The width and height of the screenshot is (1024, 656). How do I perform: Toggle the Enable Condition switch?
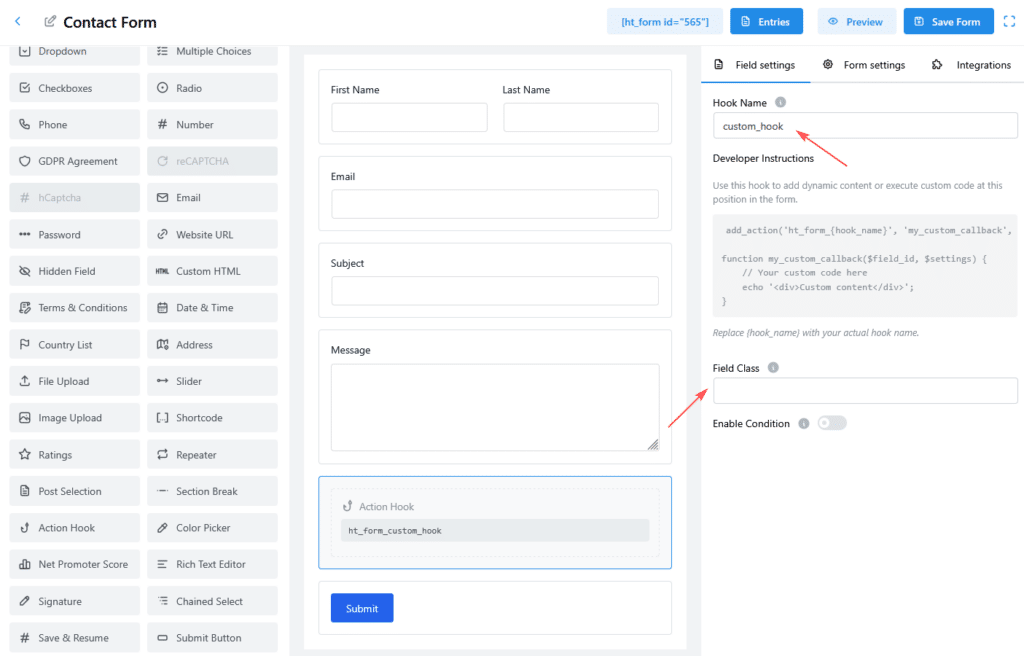pyautogui.click(x=831, y=423)
